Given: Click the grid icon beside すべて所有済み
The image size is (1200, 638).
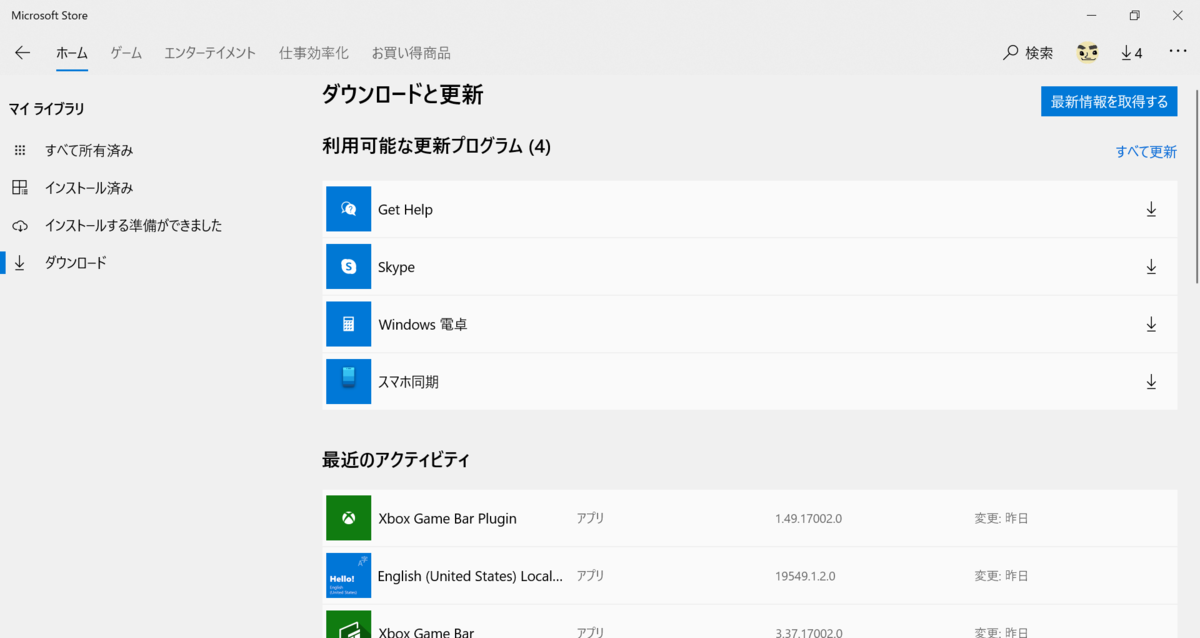Looking at the screenshot, I should coord(20,150).
